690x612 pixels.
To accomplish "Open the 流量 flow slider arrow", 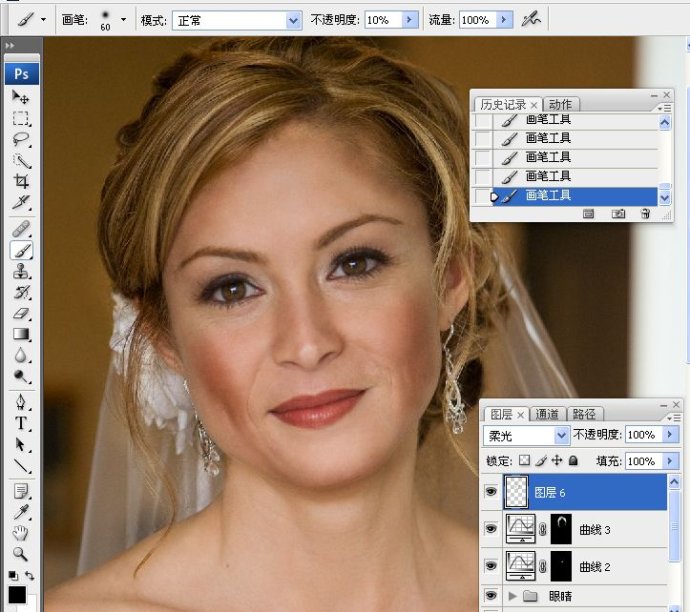I will coord(504,20).
